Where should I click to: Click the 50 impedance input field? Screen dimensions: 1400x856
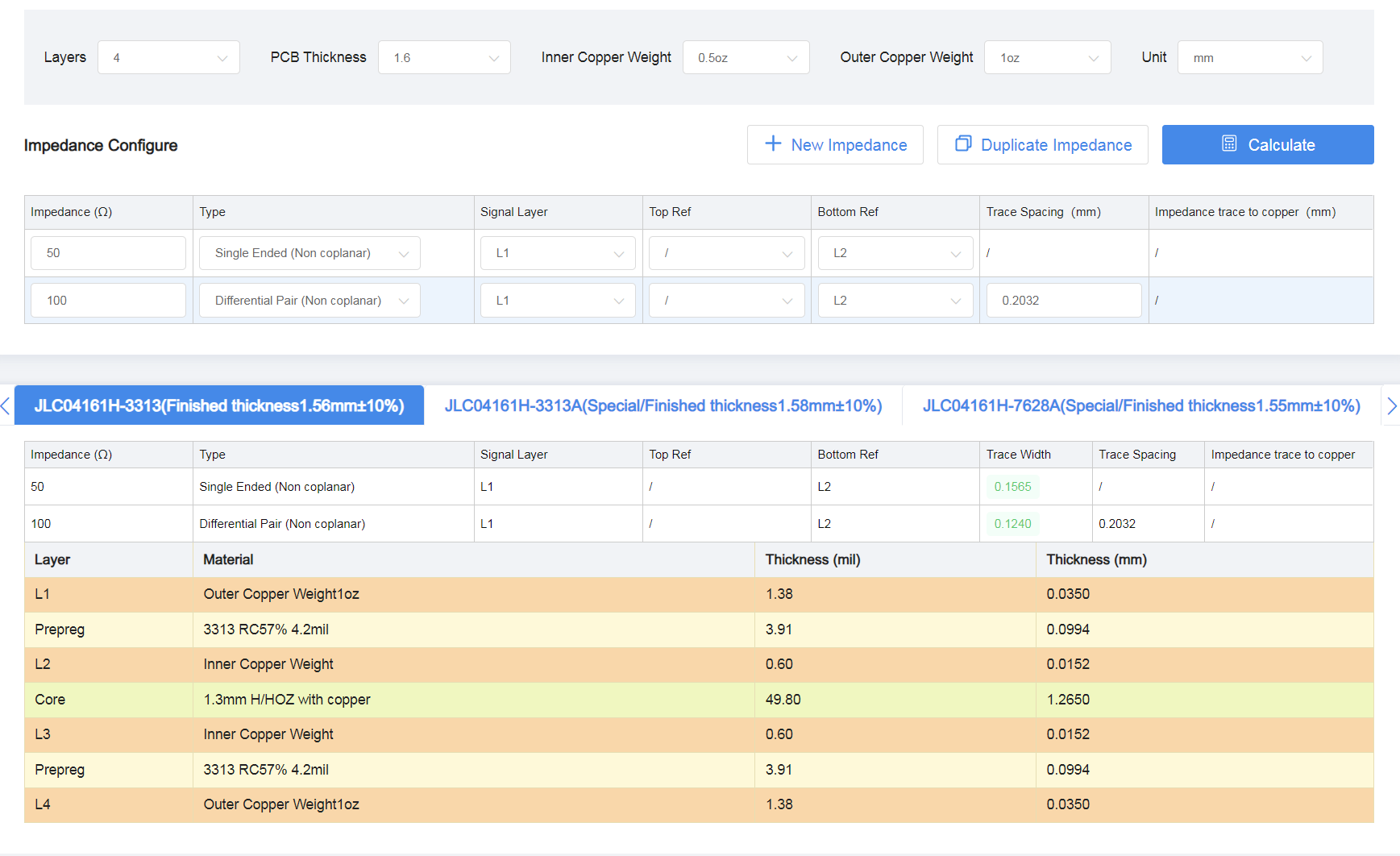point(108,253)
